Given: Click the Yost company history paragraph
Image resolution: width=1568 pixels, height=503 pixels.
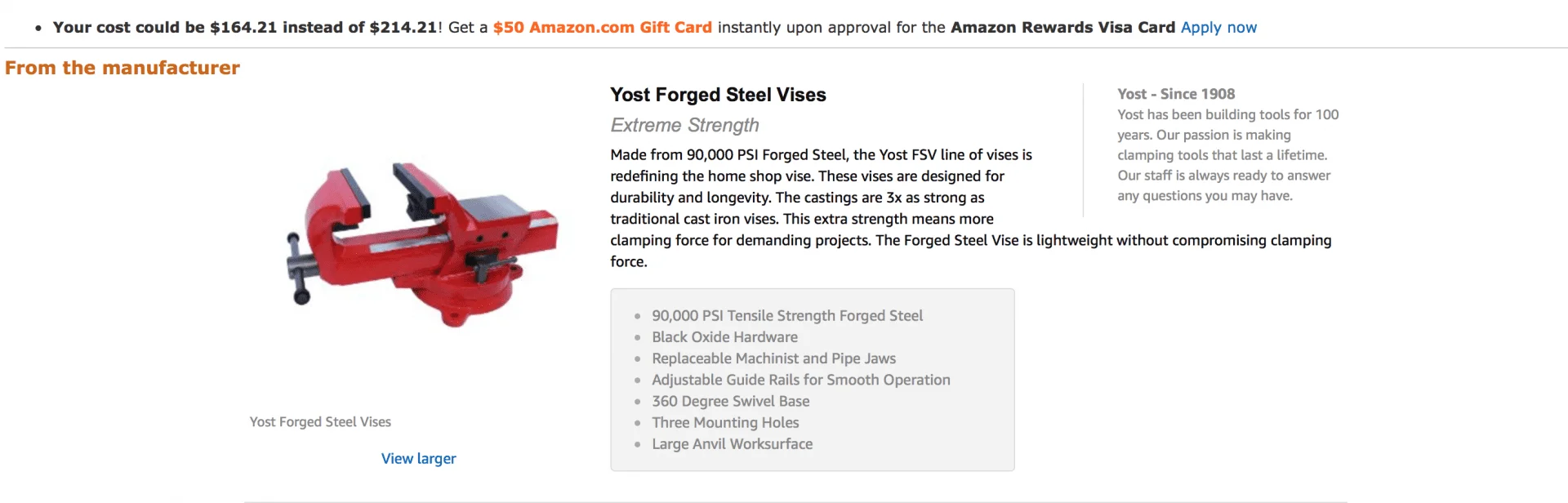Looking at the screenshot, I should pyautogui.click(x=1227, y=155).
